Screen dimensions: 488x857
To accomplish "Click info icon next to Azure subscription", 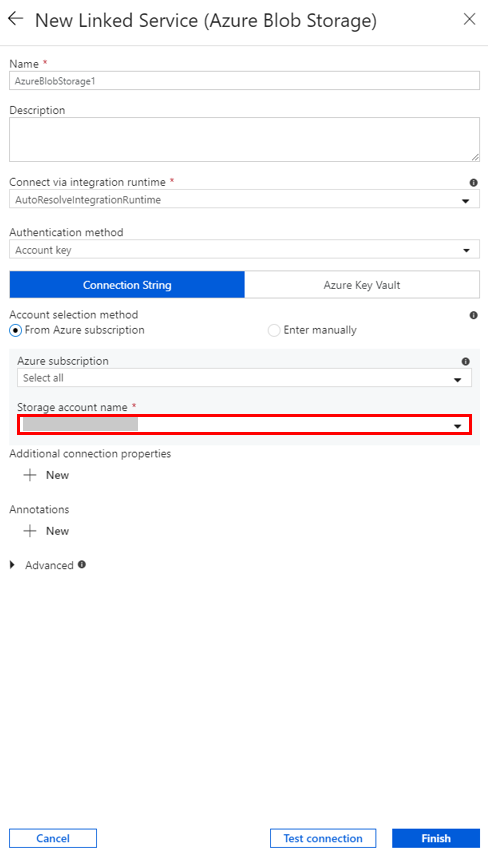I will 466,361.
